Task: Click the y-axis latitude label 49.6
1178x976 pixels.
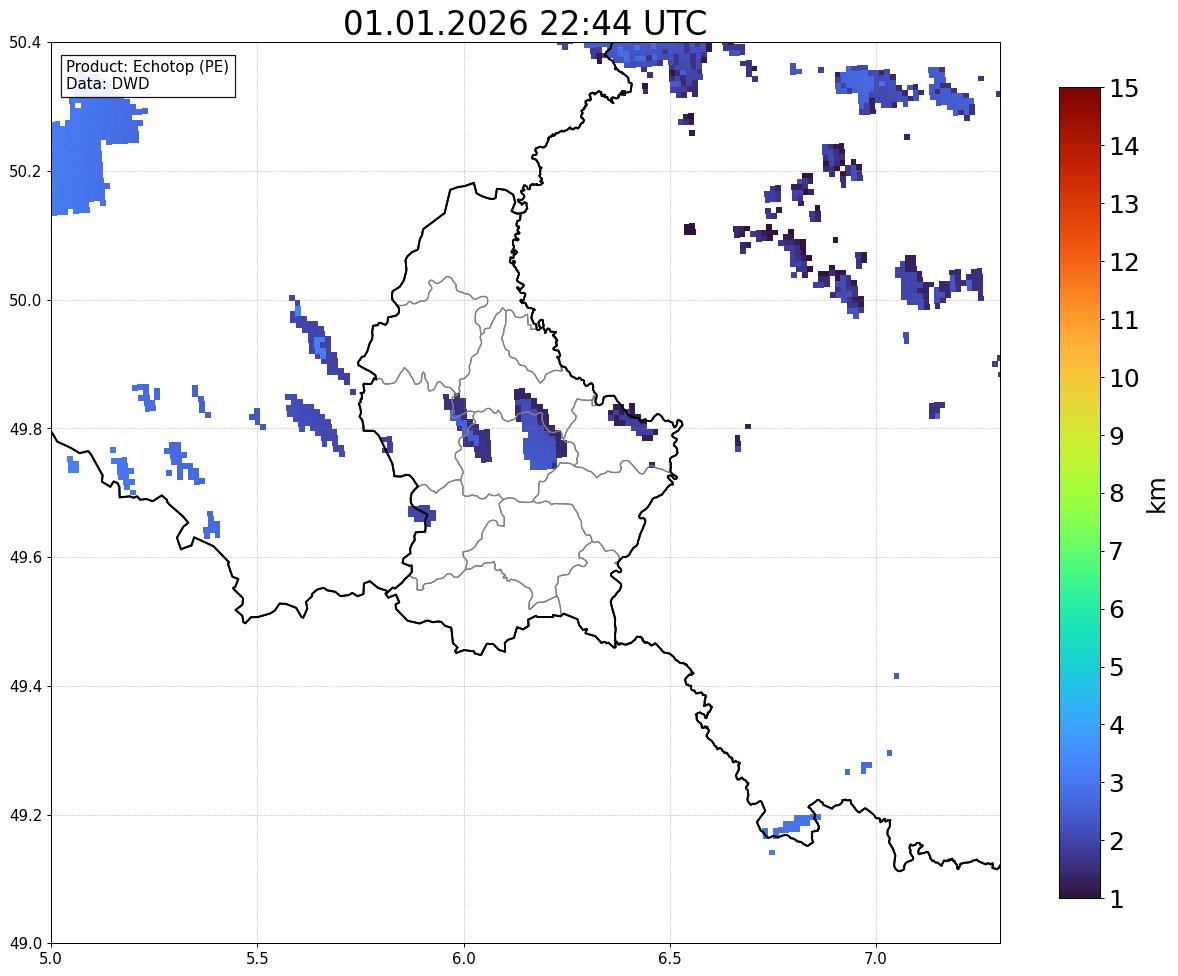Action: (24, 557)
